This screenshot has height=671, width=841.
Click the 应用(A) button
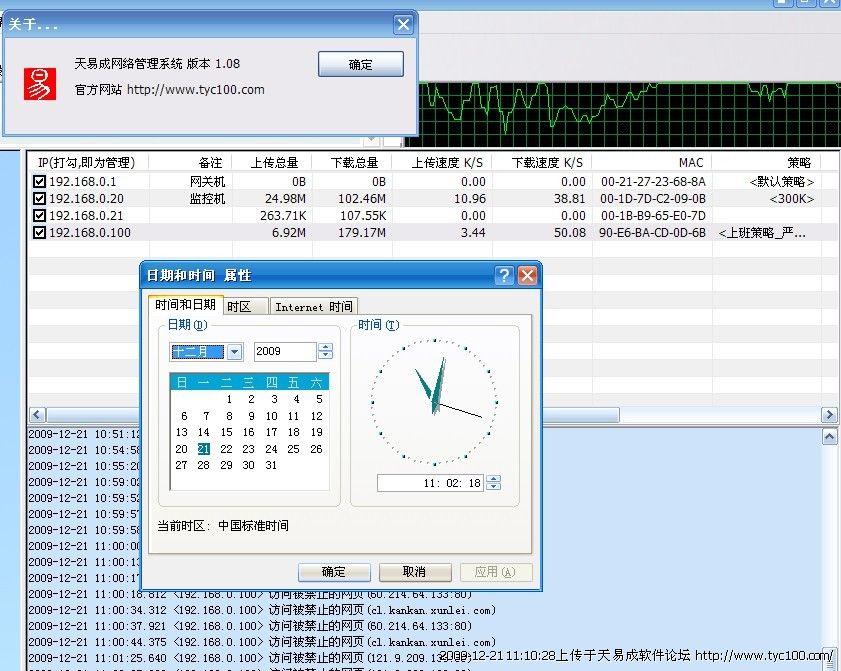496,572
